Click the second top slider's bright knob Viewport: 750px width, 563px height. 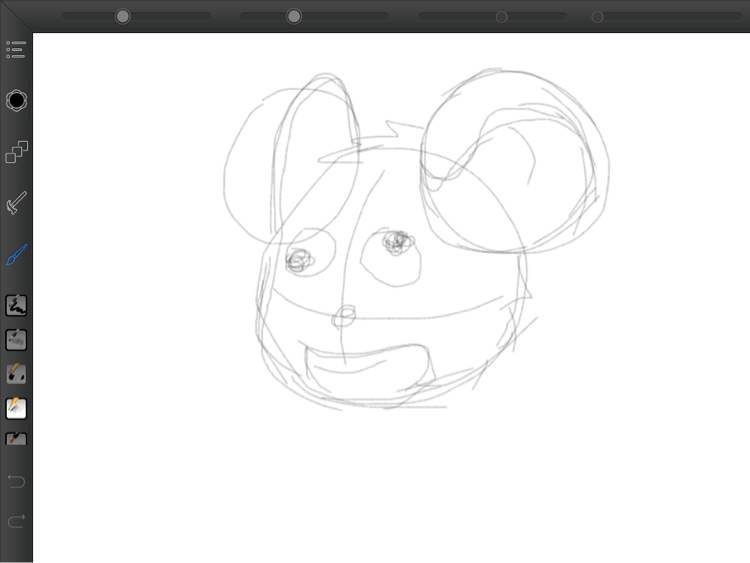pyautogui.click(x=294, y=17)
